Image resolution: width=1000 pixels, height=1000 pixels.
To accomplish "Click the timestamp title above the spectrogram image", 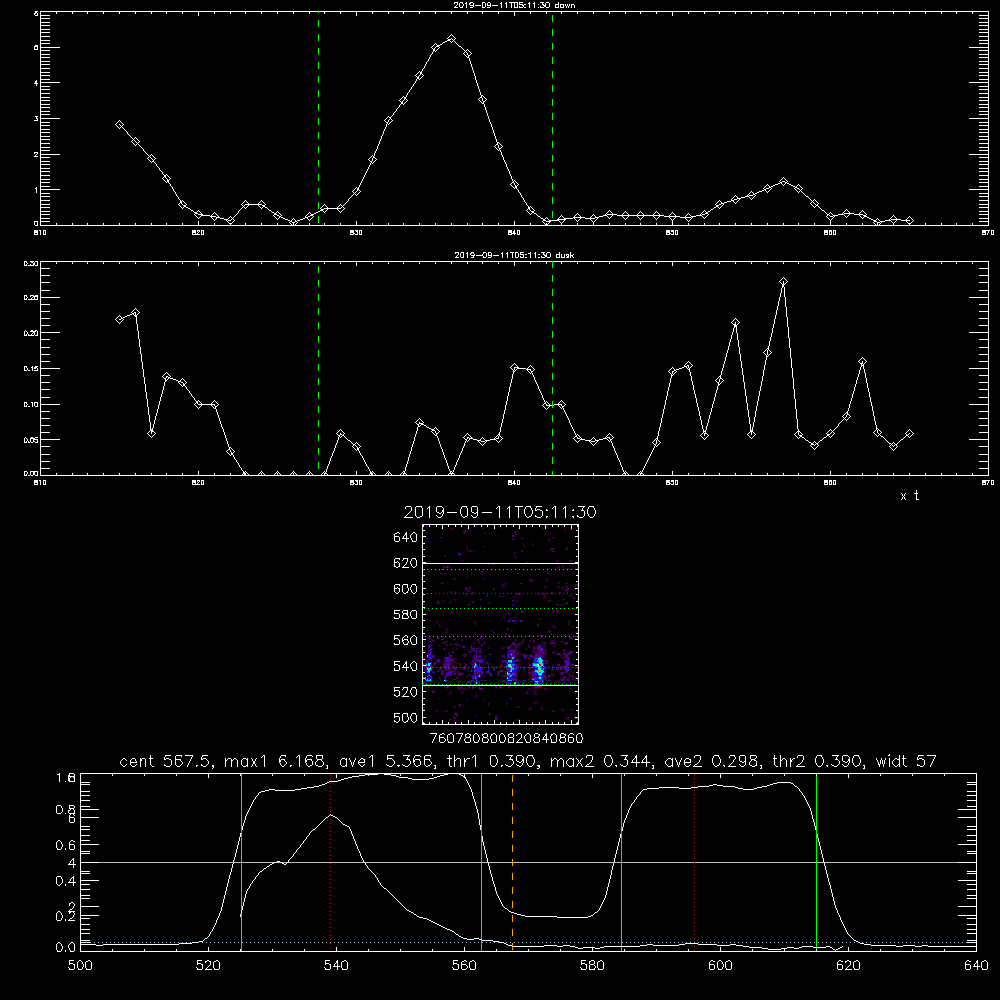I will (x=500, y=512).
